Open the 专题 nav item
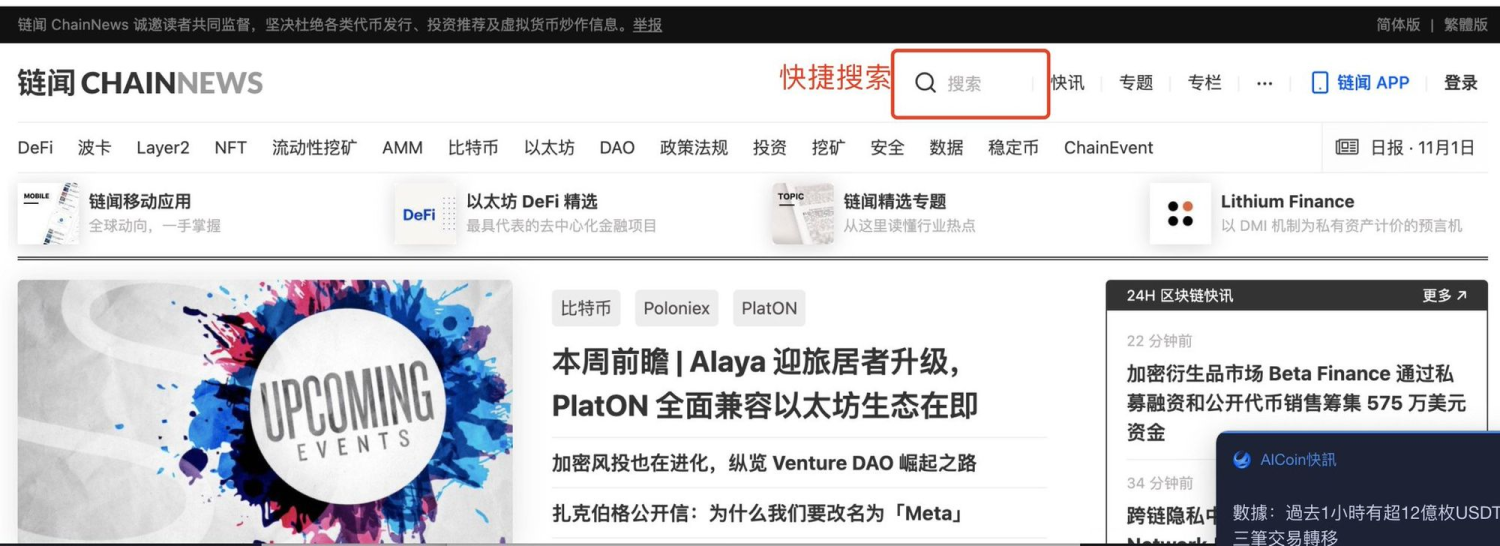 pos(1136,83)
